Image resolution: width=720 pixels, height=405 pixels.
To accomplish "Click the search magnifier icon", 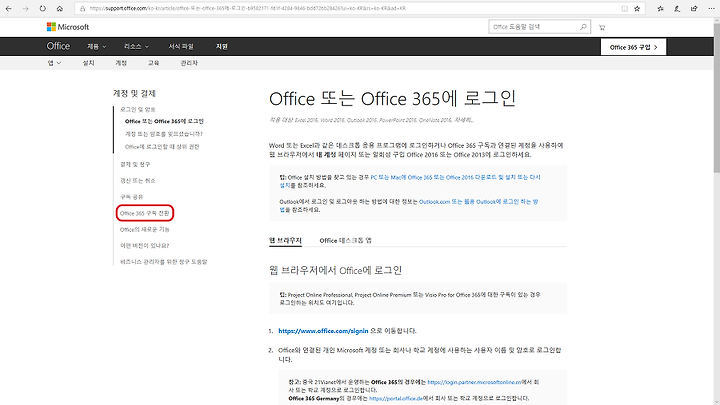I will [583, 27].
